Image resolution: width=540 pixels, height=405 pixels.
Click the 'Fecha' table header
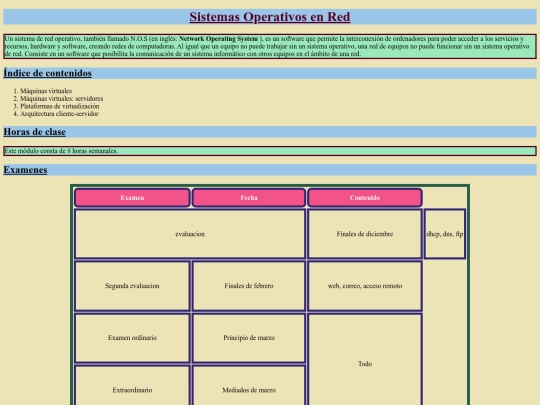[x=249, y=198]
